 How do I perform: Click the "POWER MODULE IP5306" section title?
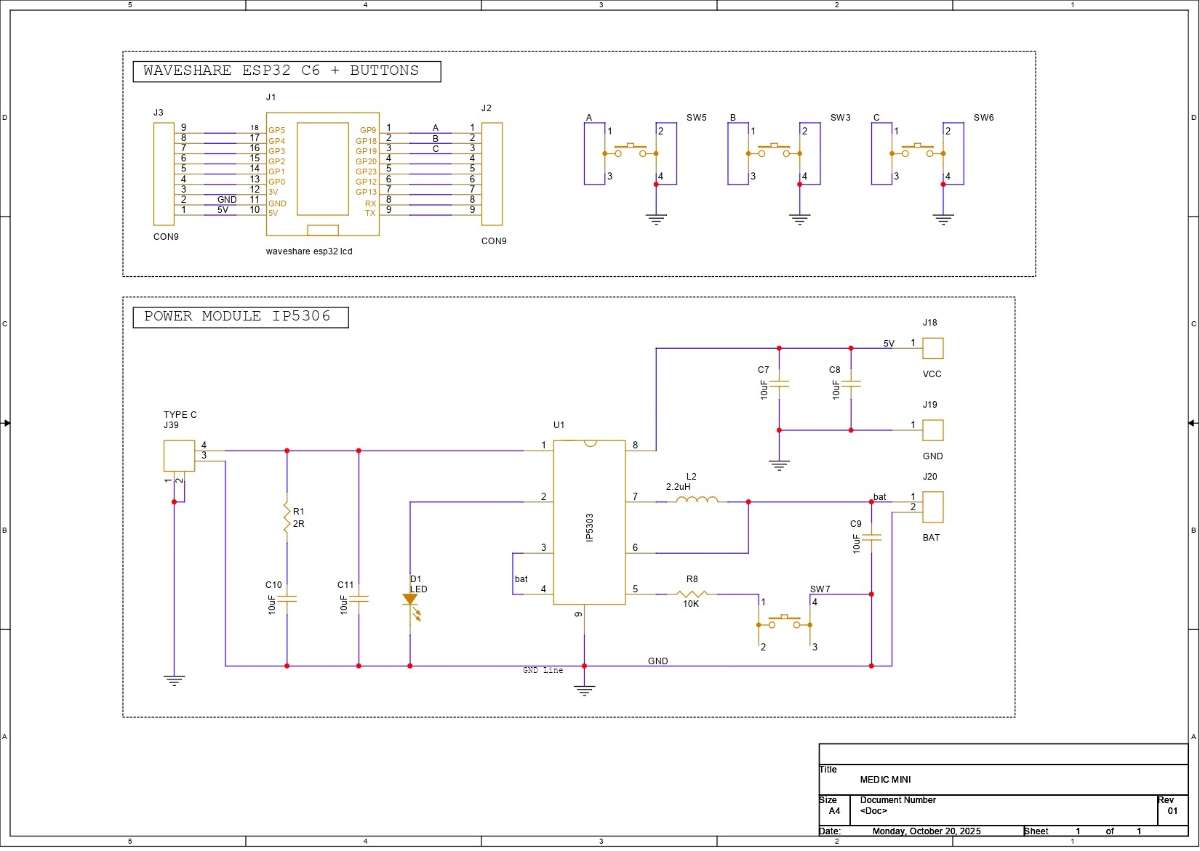click(238, 317)
